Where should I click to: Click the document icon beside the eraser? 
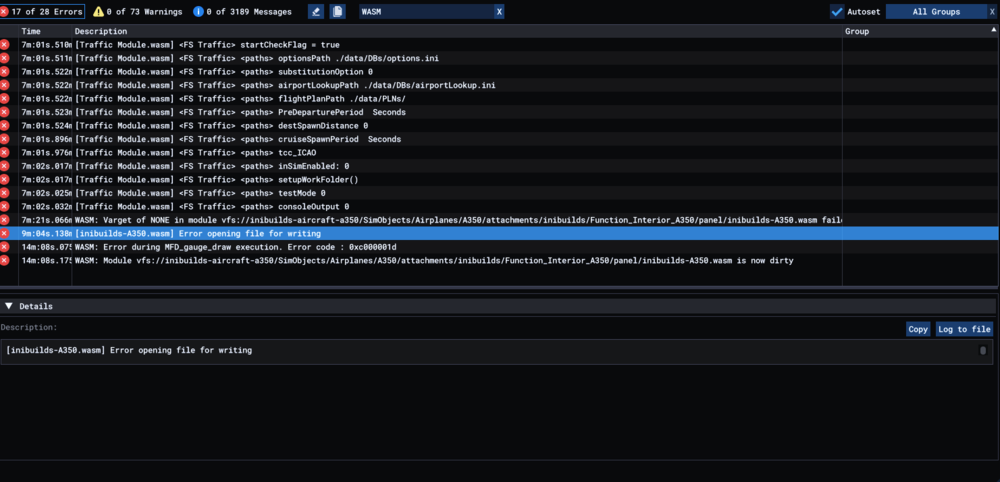coord(338,12)
